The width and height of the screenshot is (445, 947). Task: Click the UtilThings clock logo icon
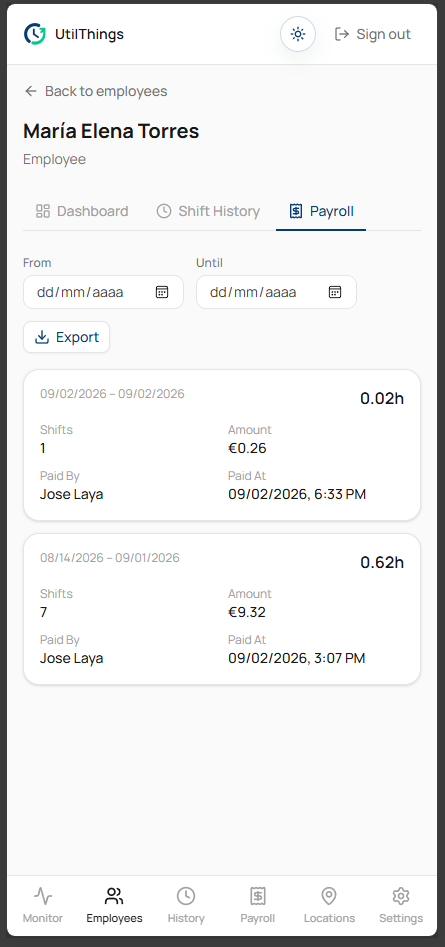35,34
